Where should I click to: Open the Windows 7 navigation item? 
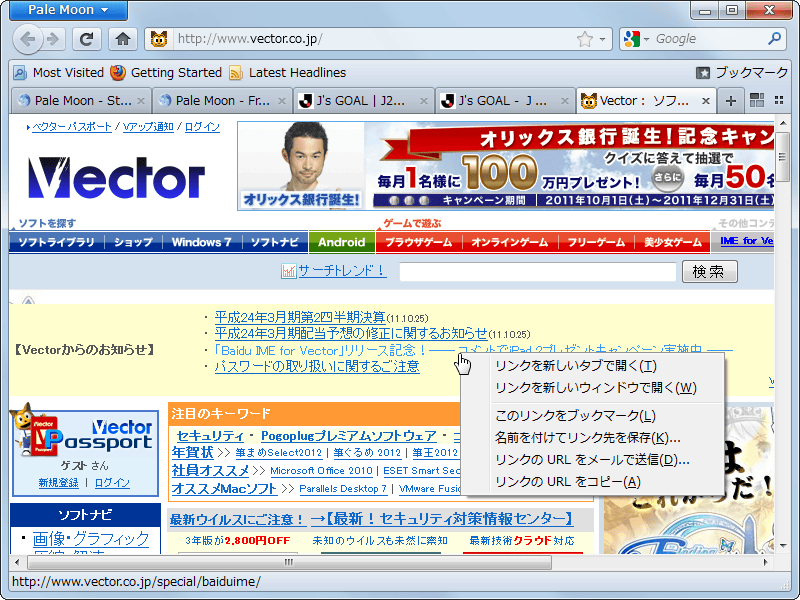coord(202,242)
